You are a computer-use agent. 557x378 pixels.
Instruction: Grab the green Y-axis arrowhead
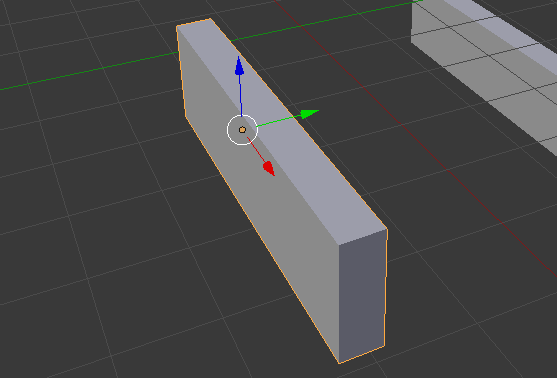(310, 114)
